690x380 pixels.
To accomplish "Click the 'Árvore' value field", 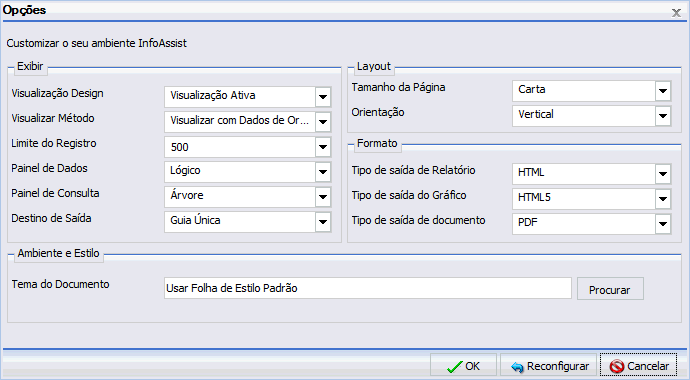I will click(x=240, y=197).
